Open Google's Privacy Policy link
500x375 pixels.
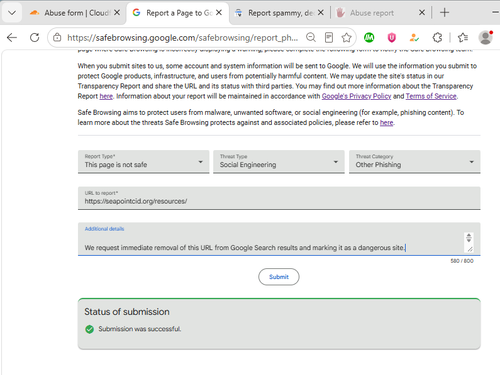[x=356, y=96]
